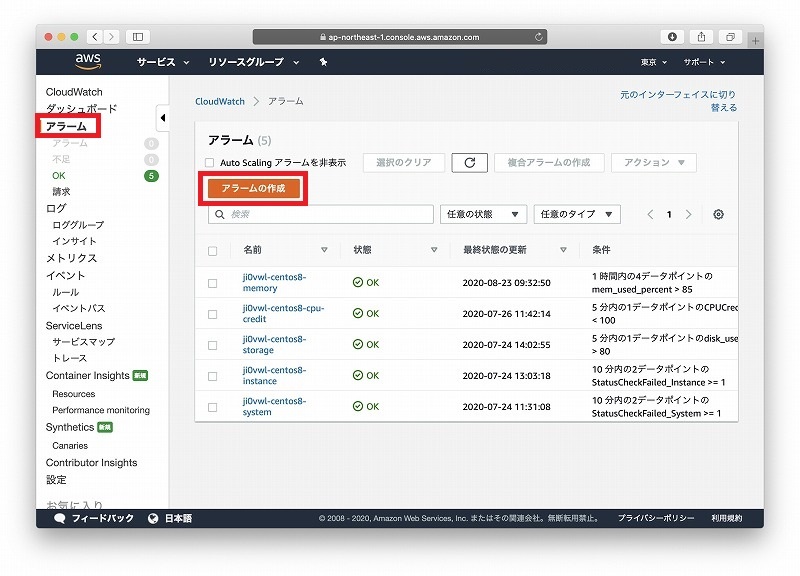Viewport: 800px width, 576px height.
Task: Click 利用規約 footer link
Action: tap(727, 518)
